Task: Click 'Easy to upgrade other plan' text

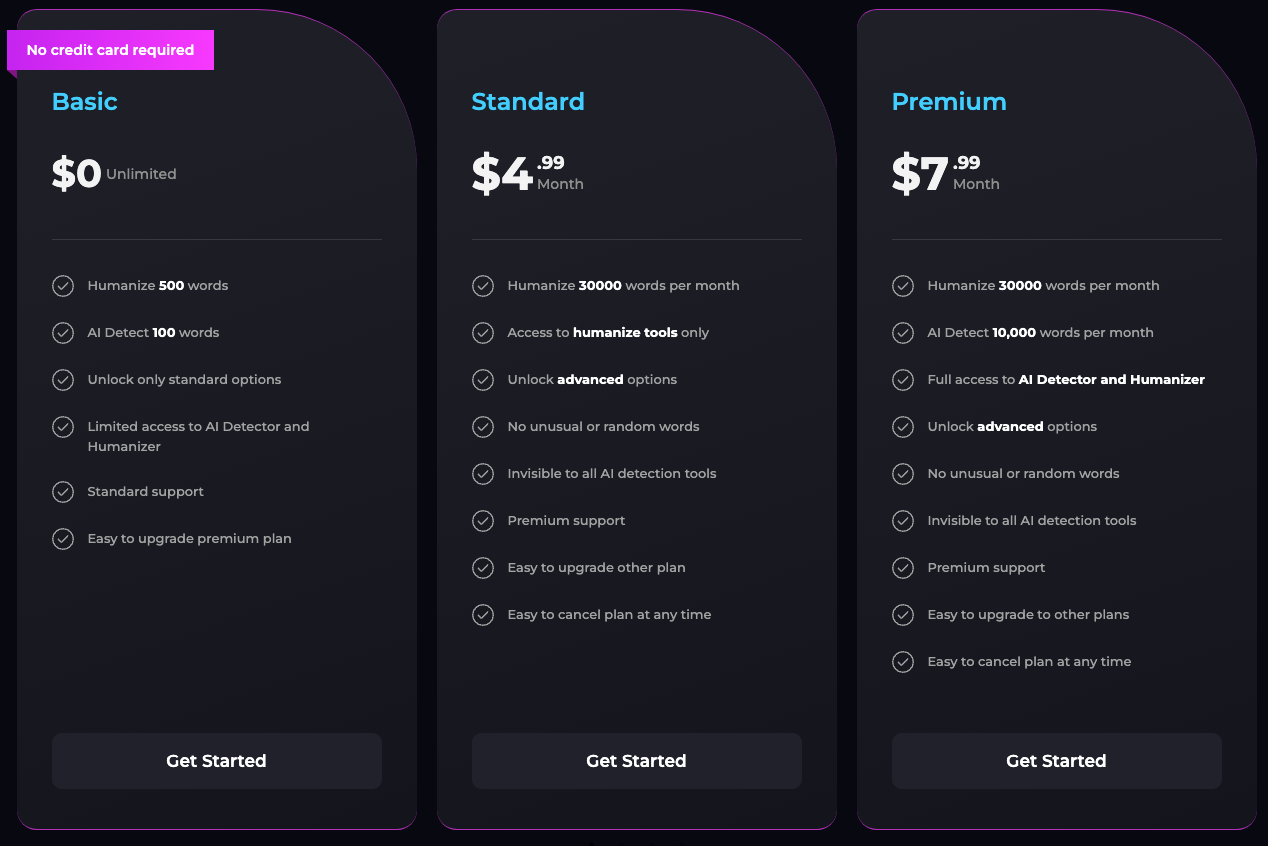Action: [596, 568]
